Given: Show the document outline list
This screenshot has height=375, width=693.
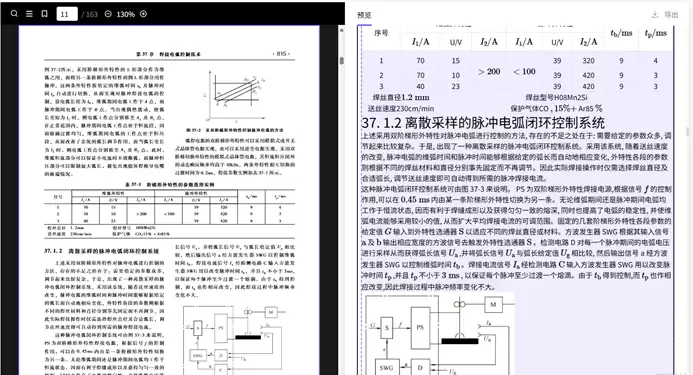Looking at the screenshot, I should coord(29,14).
